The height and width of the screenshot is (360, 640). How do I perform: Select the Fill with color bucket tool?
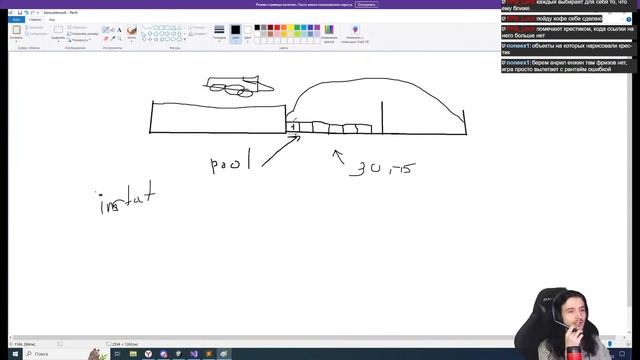click(113, 30)
